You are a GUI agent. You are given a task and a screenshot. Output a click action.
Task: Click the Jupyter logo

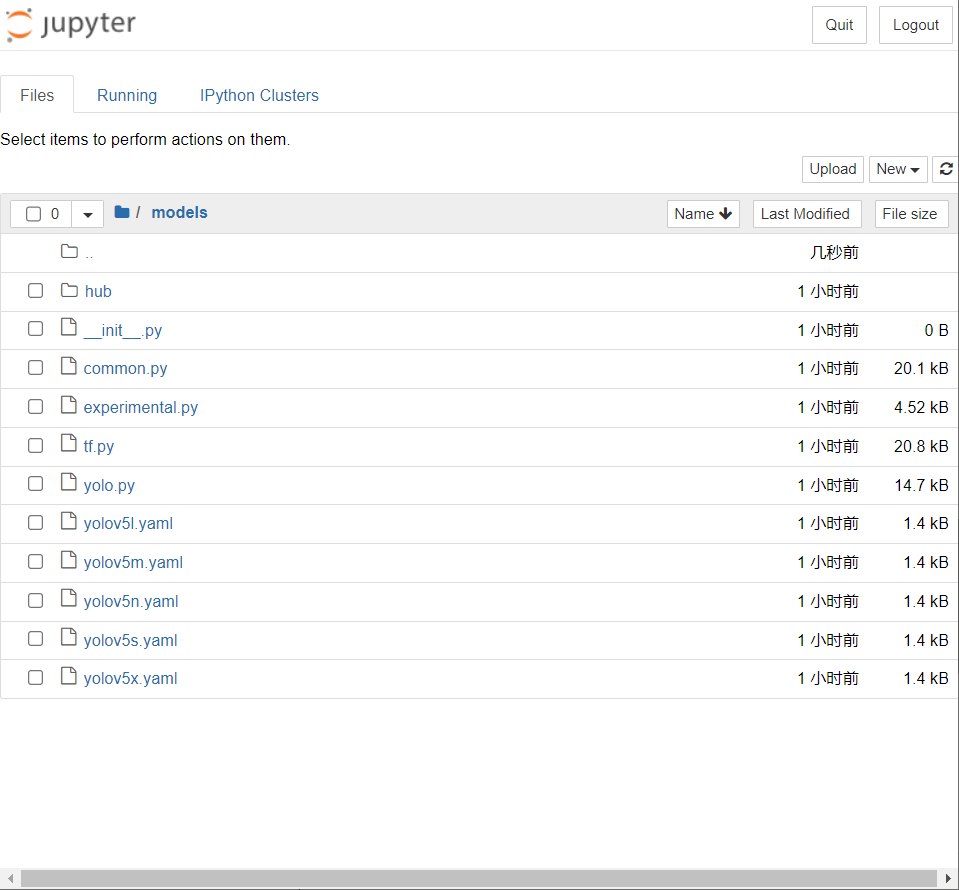[71, 25]
